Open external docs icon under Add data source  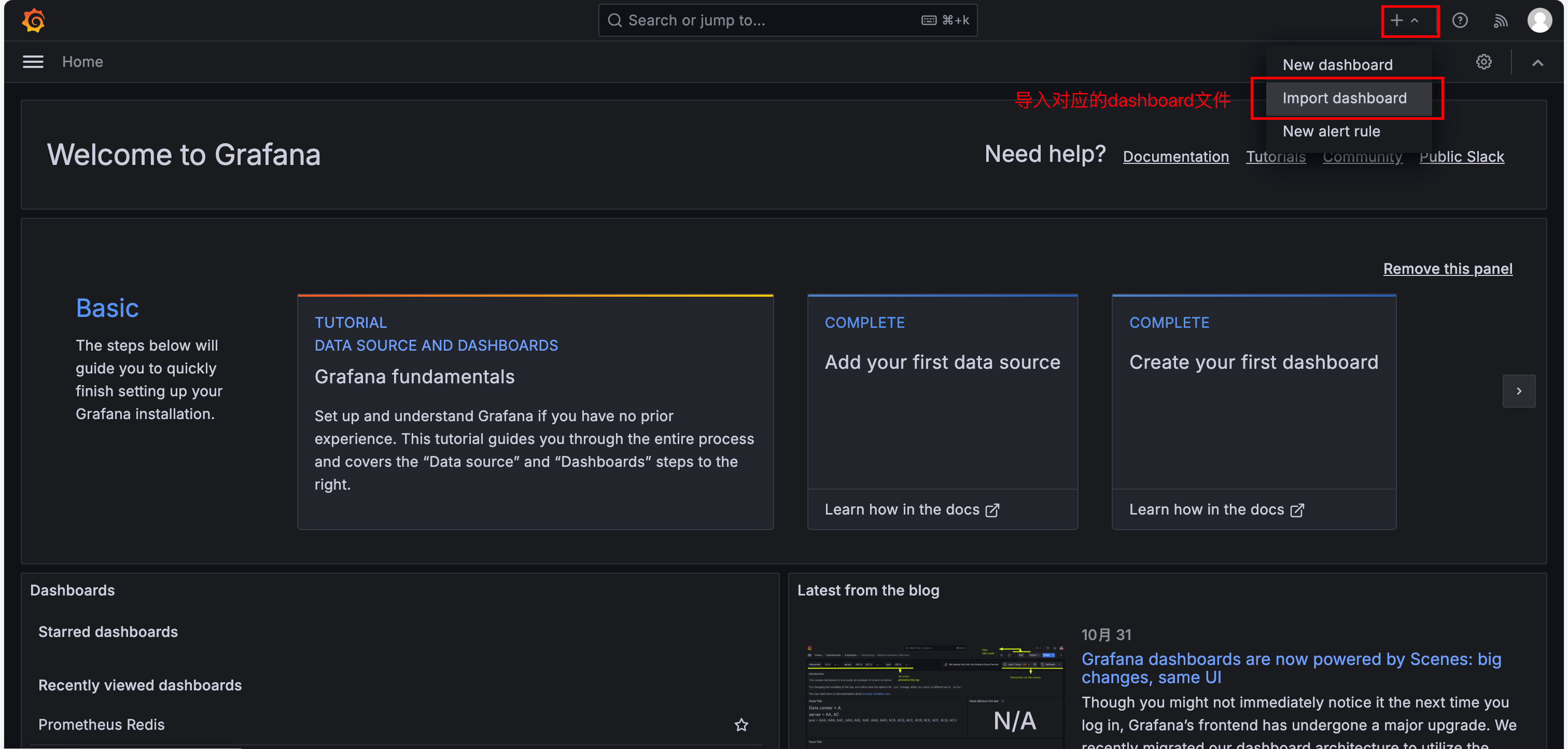(x=992, y=510)
